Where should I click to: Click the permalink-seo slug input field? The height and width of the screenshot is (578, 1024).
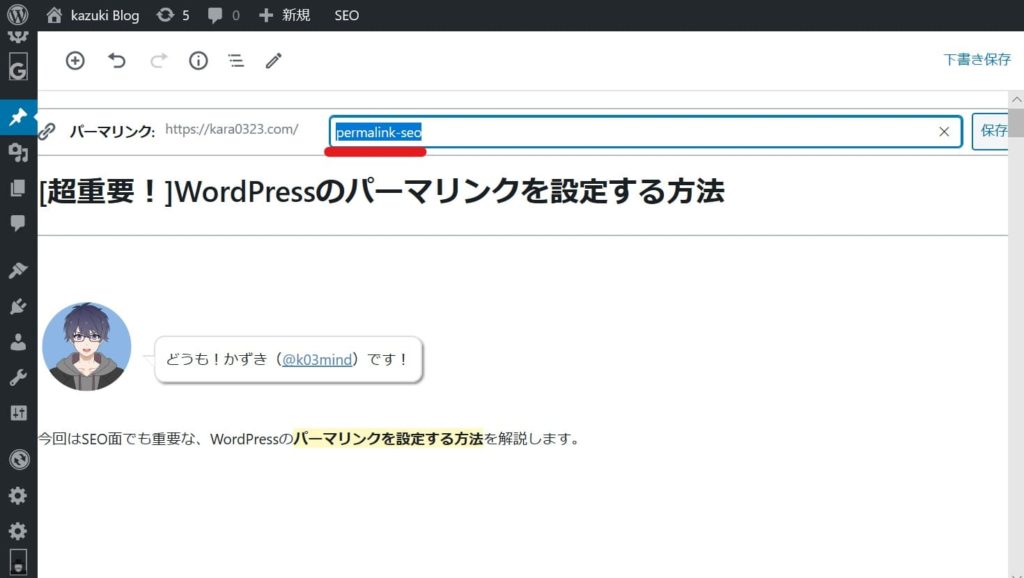tap(645, 132)
